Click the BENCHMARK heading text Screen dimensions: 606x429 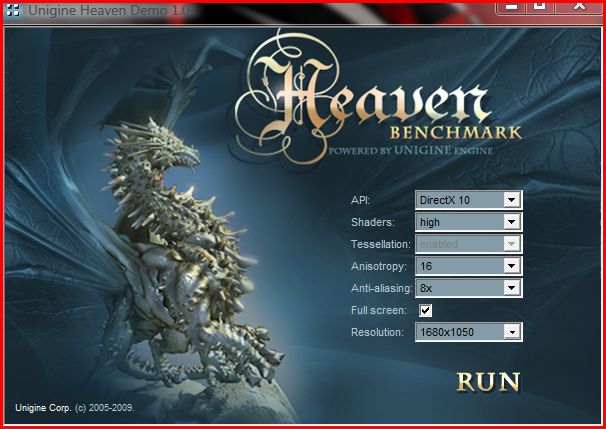pyautogui.click(x=456, y=133)
